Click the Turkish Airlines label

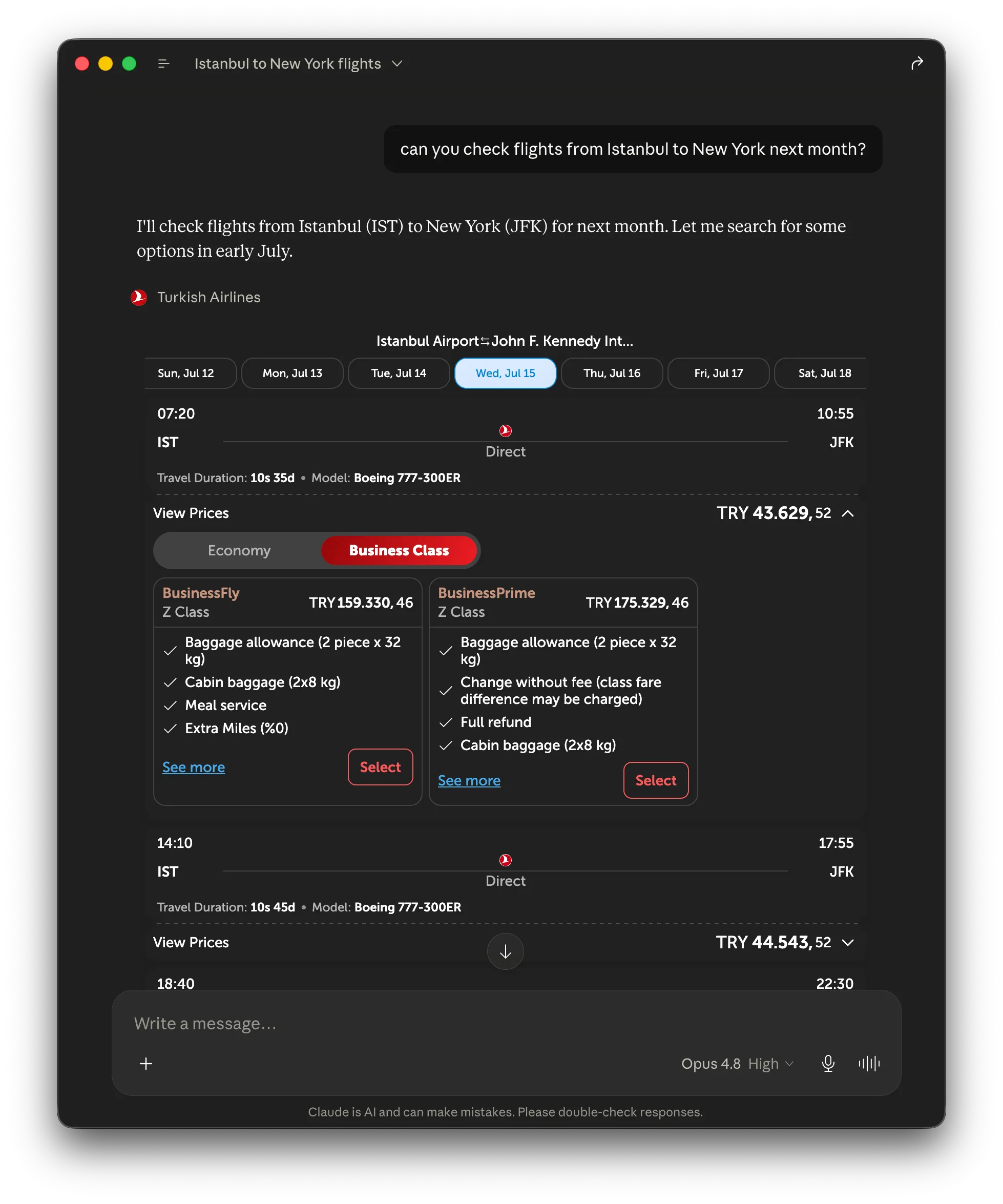tap(208, 298)
